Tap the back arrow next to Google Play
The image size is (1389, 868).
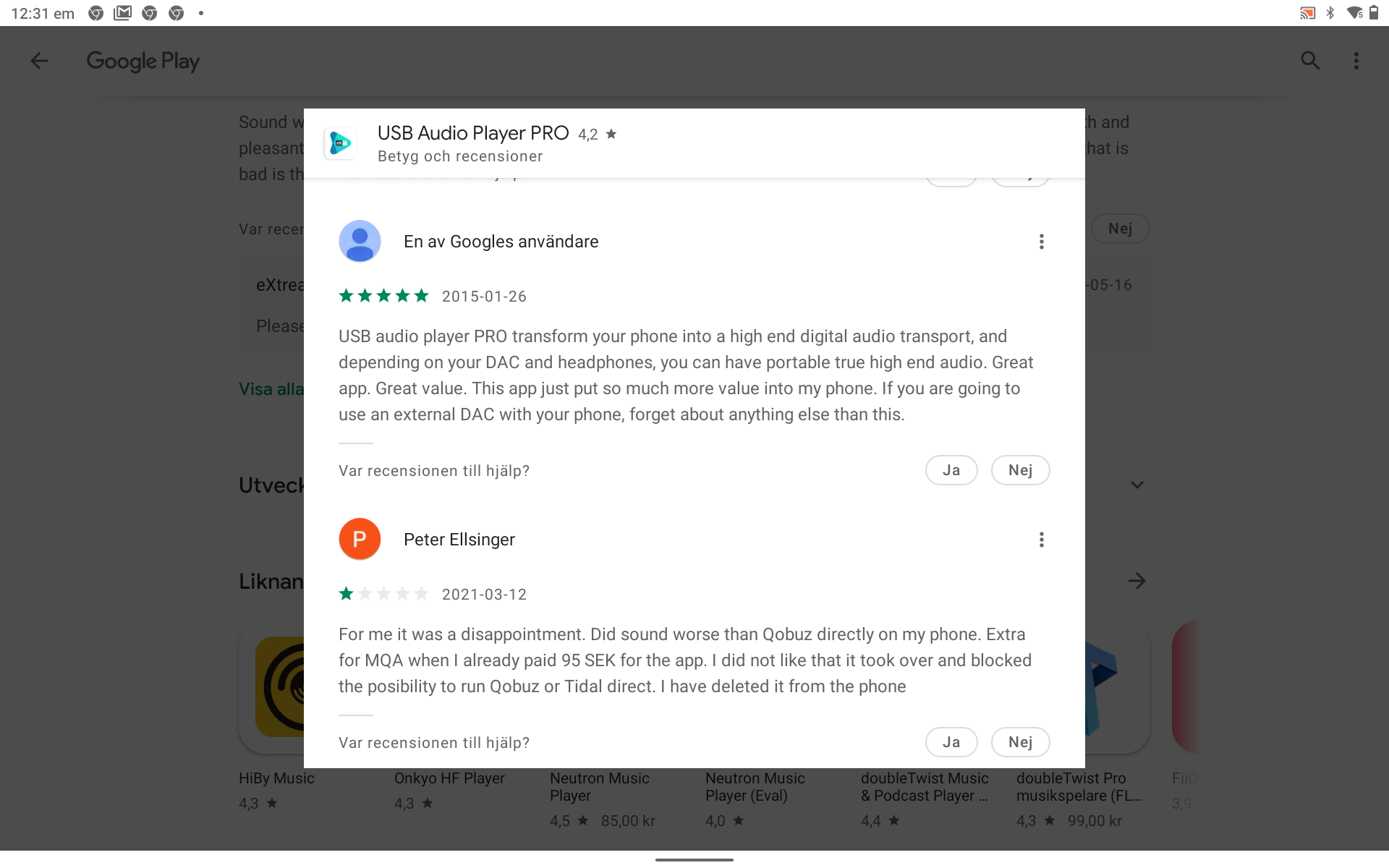(39, 61)
